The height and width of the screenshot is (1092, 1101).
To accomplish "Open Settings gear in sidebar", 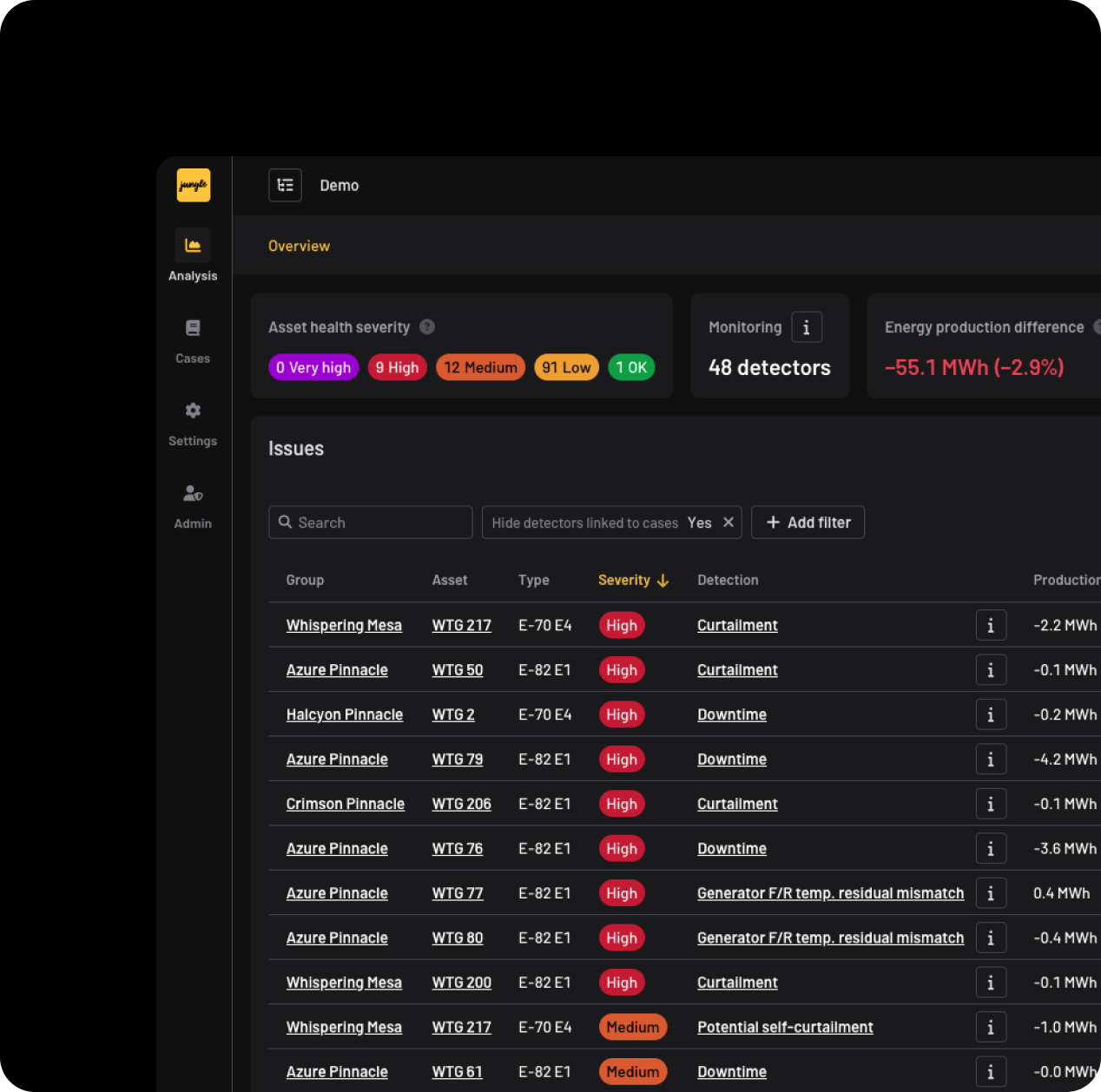I will click(193, 423).
